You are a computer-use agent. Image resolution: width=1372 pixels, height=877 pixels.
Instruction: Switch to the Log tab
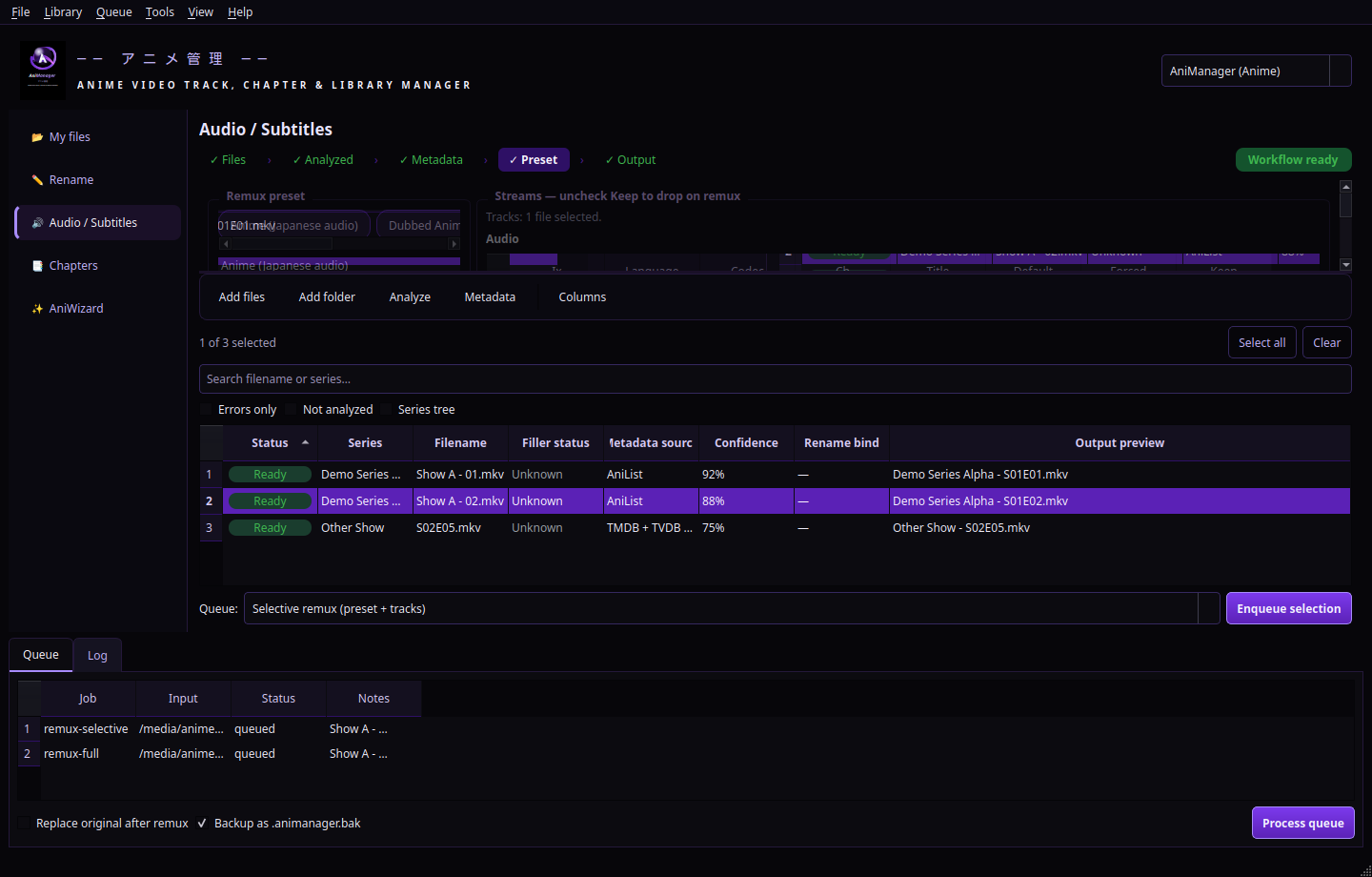point(97,655)
